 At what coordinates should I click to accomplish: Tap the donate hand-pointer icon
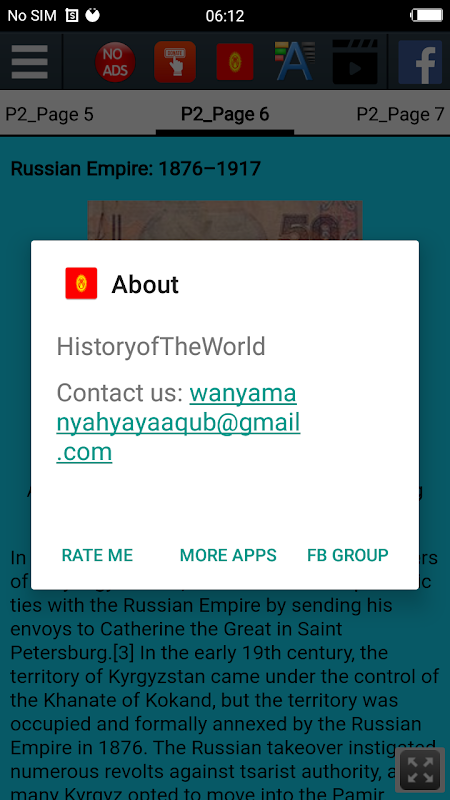coord(175,62)
